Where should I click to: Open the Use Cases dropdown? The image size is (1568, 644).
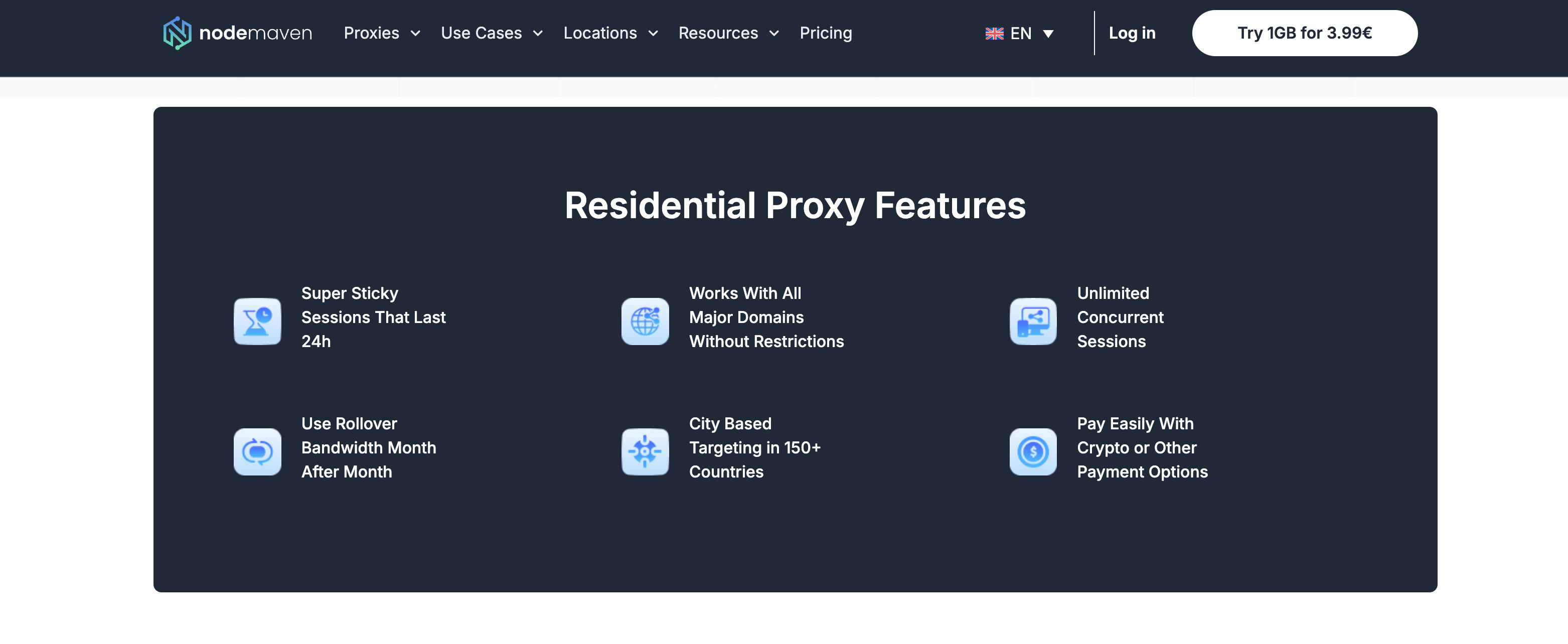click(491, 34)
